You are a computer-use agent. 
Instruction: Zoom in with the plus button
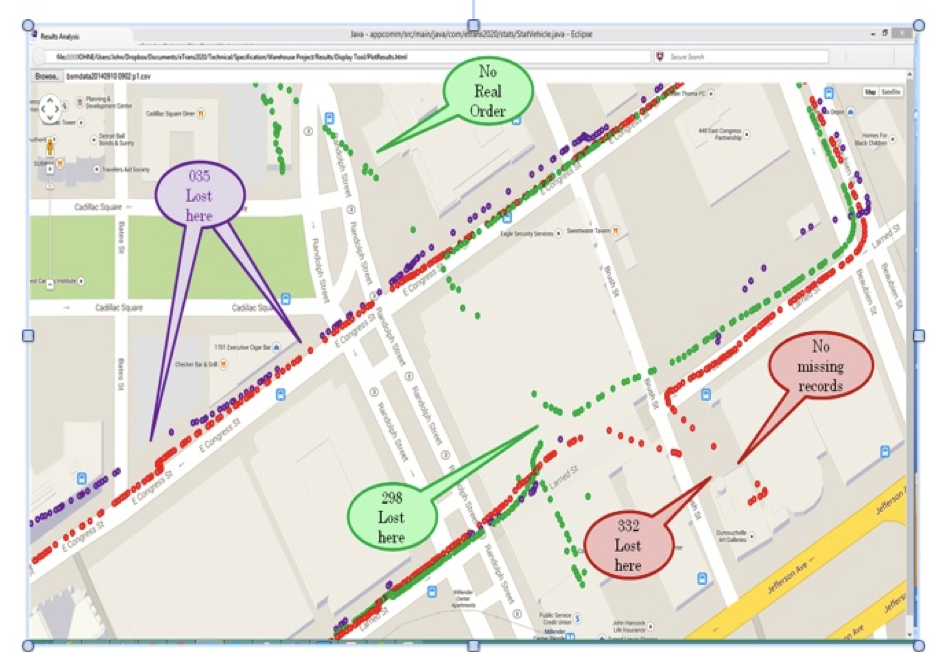click(x=50, y=169)
